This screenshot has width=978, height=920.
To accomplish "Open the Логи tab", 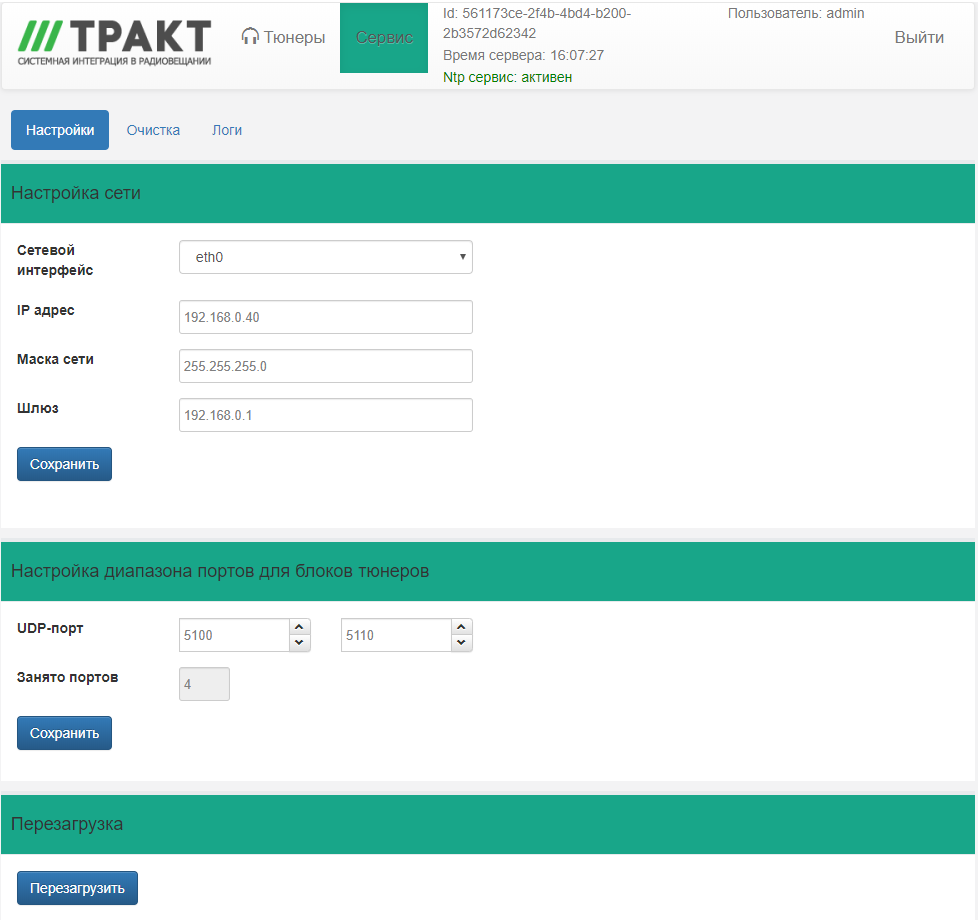I will (227, 130).
